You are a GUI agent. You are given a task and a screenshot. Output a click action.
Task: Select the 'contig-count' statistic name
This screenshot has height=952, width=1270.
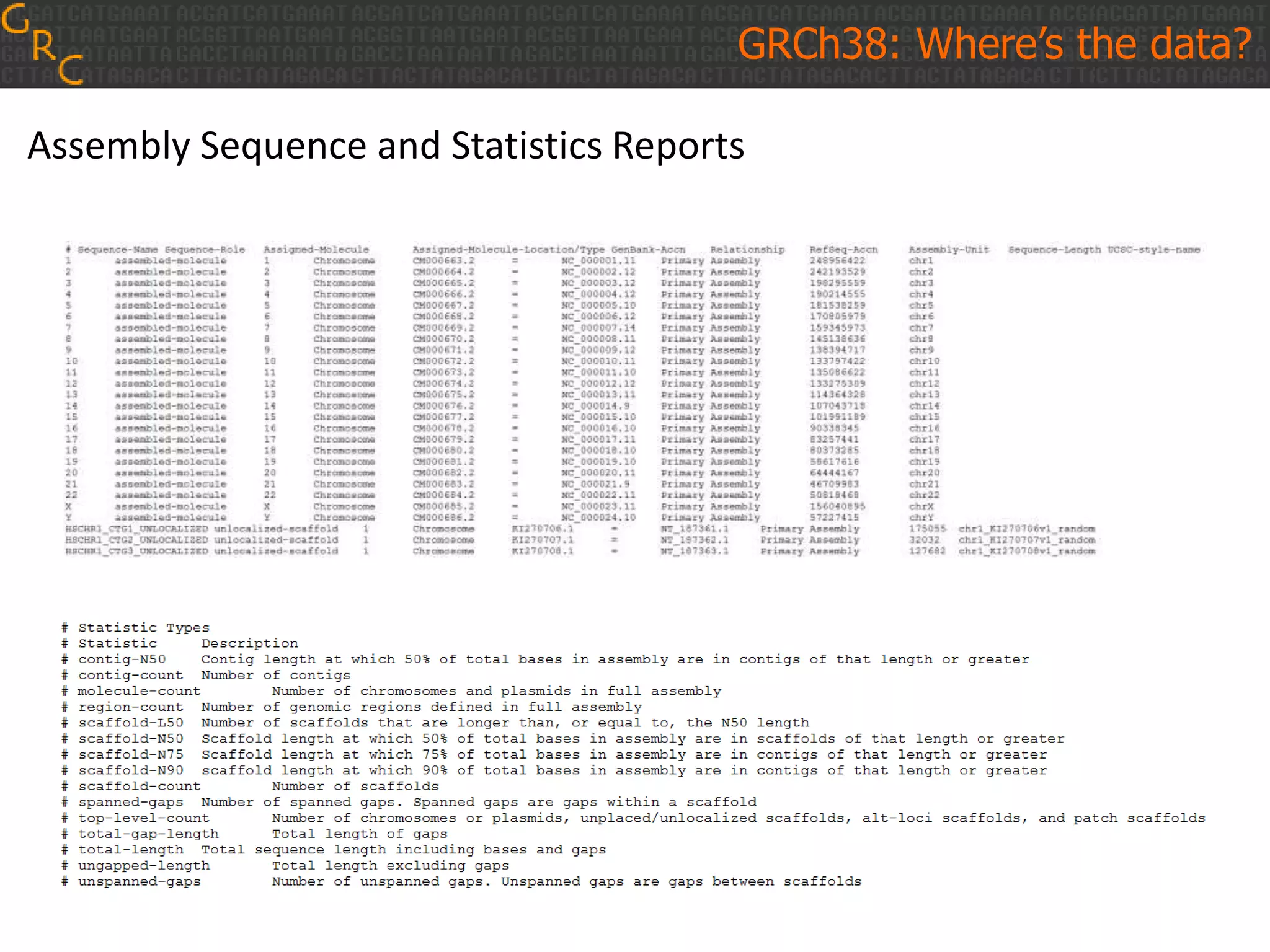click(131, 676)
